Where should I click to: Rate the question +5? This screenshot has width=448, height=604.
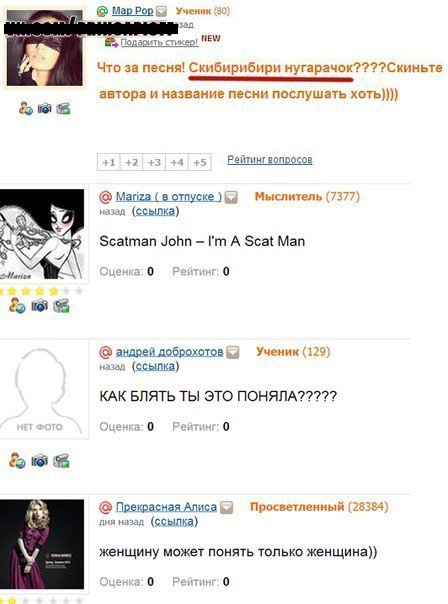coord(200,162)
